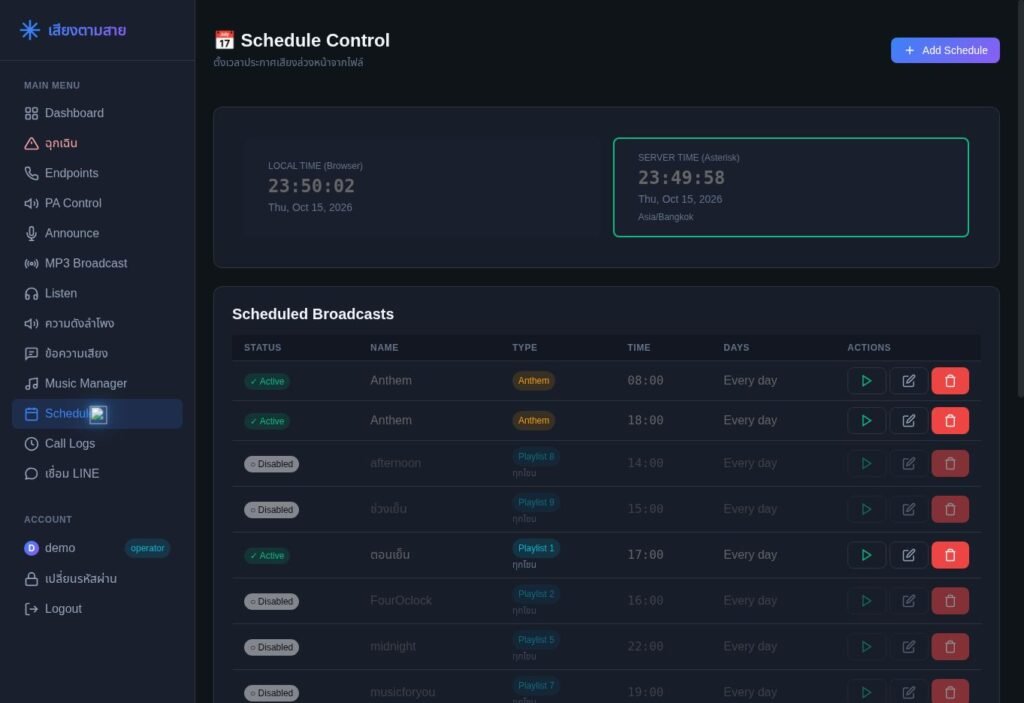Click the Server Time clock card
Screen dimensions: 1024x703
tap(791, 188)
